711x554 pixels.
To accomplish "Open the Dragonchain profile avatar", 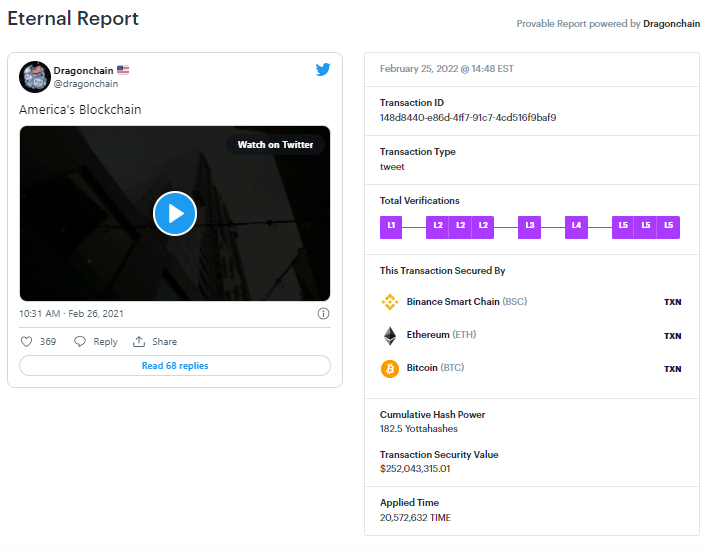I will (35, 77).
